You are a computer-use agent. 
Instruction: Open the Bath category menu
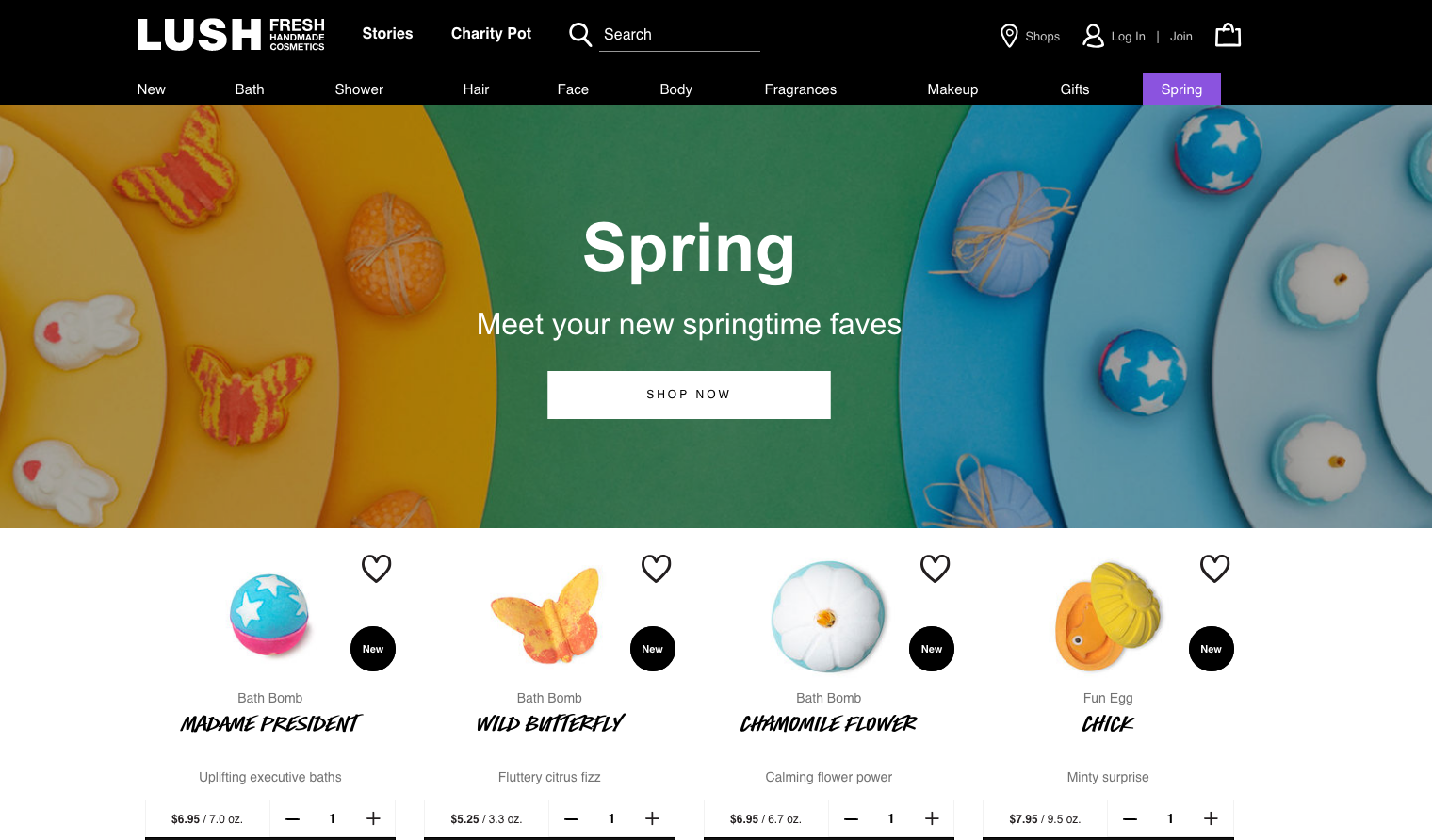pyautogui.click(x=250, y=89)
